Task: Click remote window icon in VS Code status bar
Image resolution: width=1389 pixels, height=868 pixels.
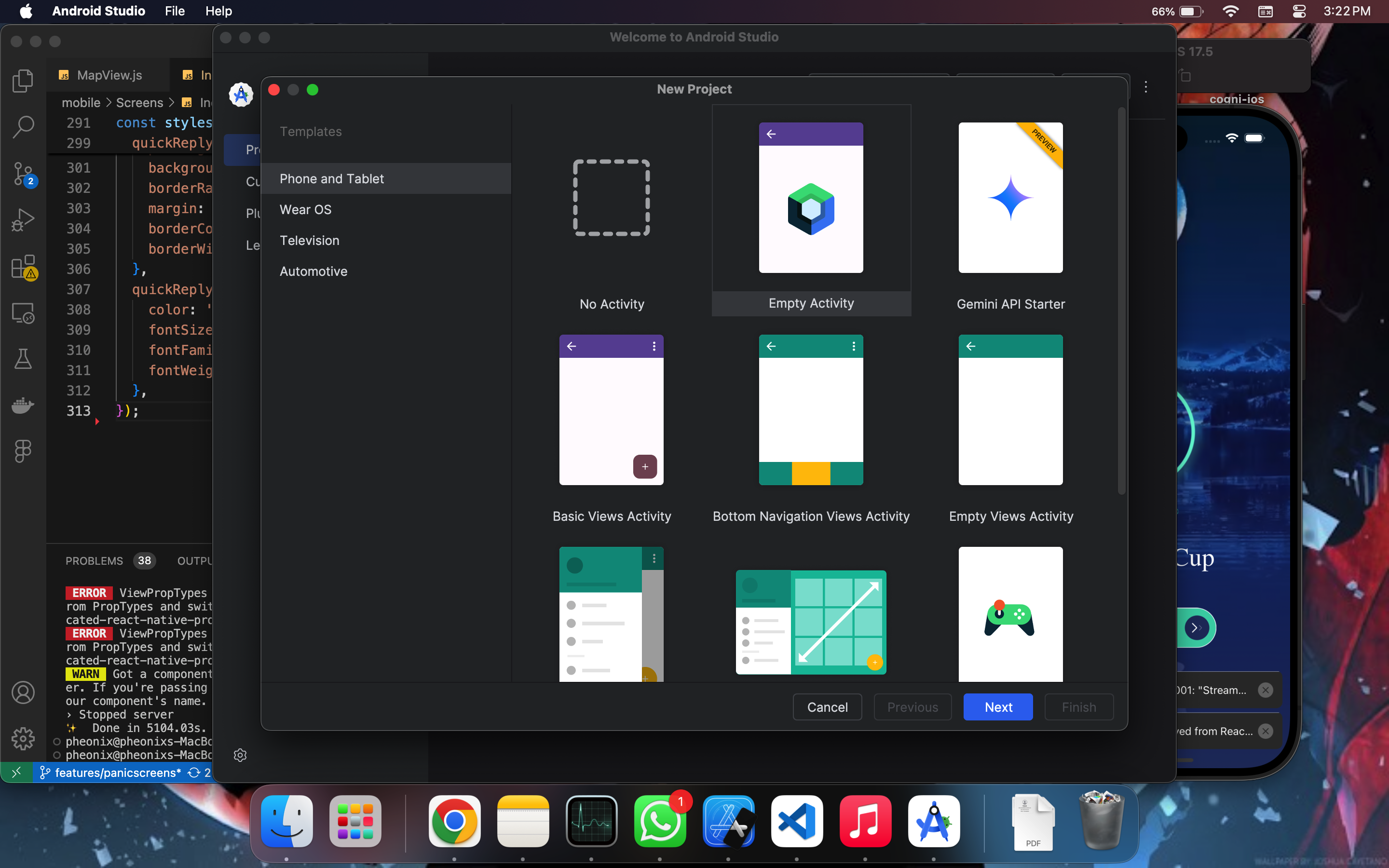Action: [x=17, y=772]
